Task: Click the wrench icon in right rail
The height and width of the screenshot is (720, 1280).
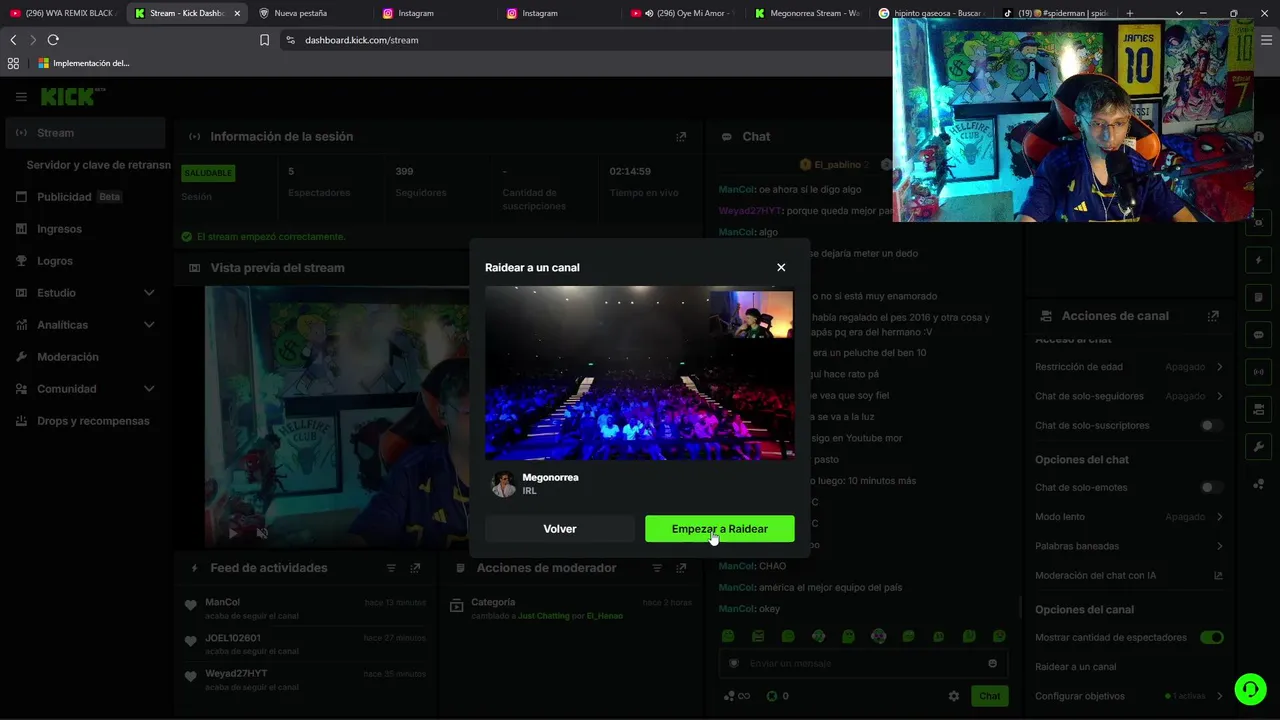Action: 1258,446
